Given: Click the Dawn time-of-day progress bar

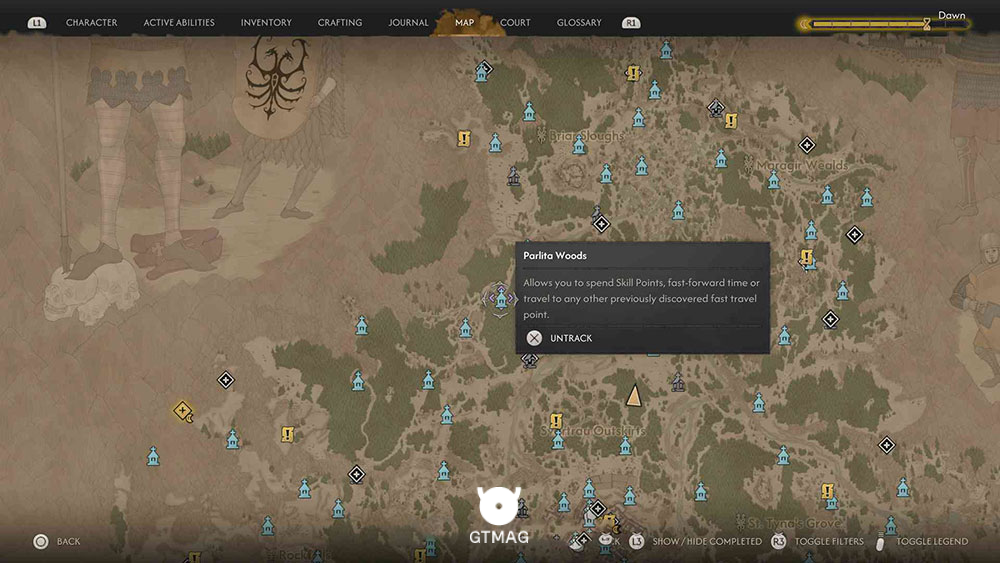Looking at the screenshot, I should 883,24.
